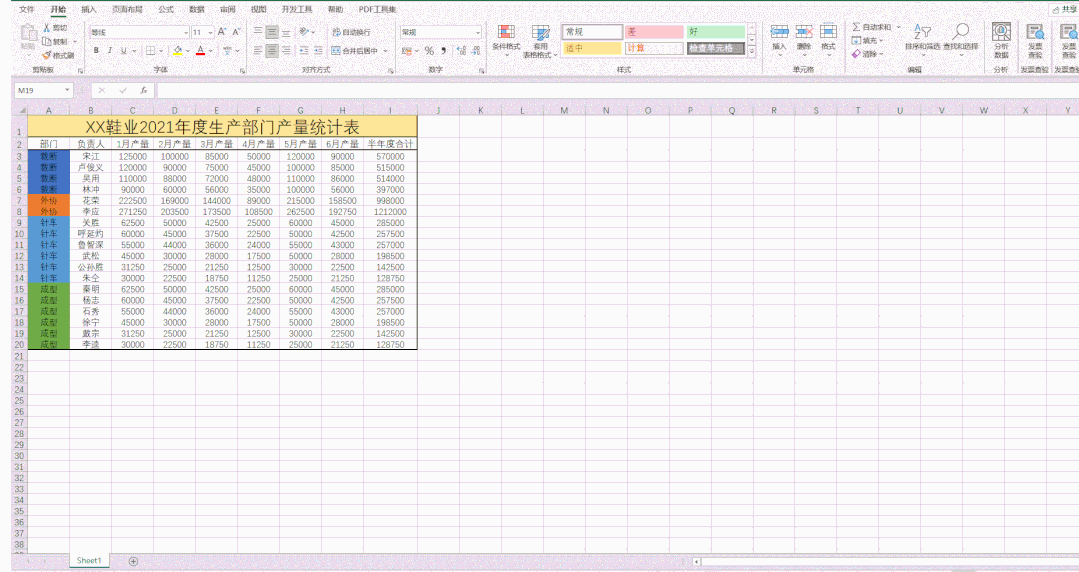Click the Insert Function fx icon
The height and width of the screenshot is (572, 1079).
click(x=144, y=90)
